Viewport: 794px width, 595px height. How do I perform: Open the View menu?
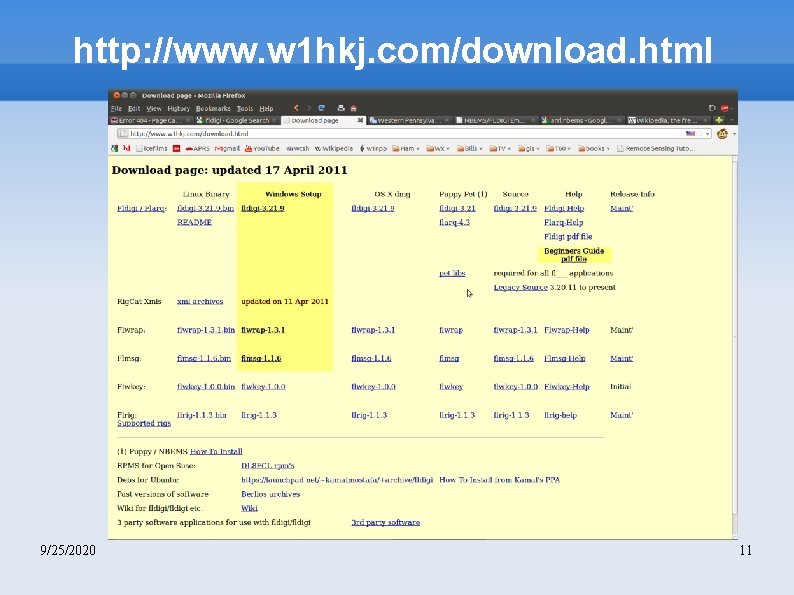tap(153, 108)
